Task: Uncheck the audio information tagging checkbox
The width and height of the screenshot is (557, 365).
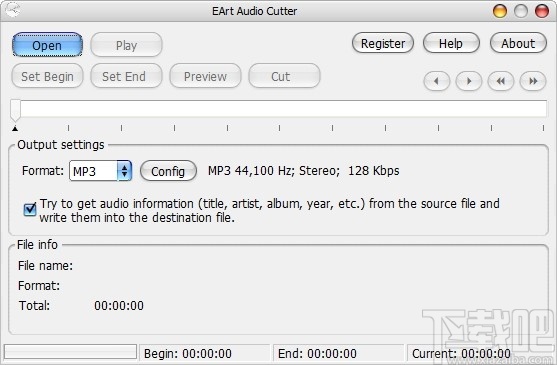Action: pyautogui.click(x=30, y=209)
